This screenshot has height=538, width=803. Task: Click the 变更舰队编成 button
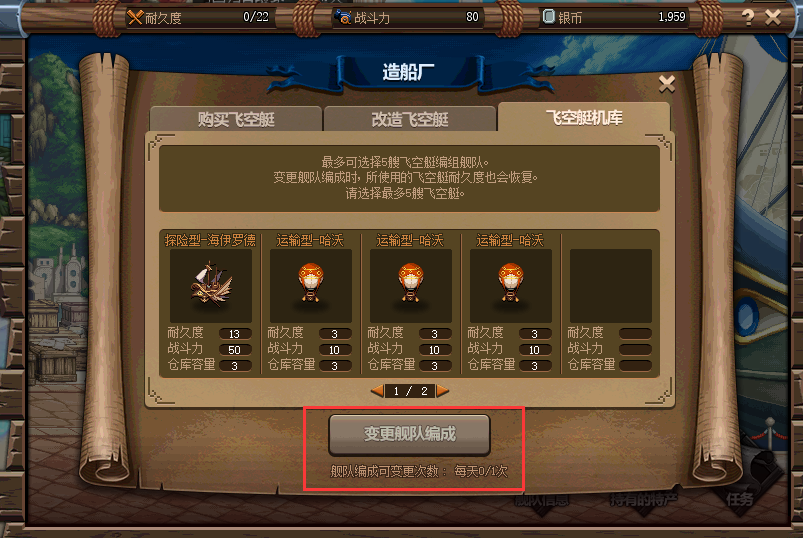click(409, 435)
